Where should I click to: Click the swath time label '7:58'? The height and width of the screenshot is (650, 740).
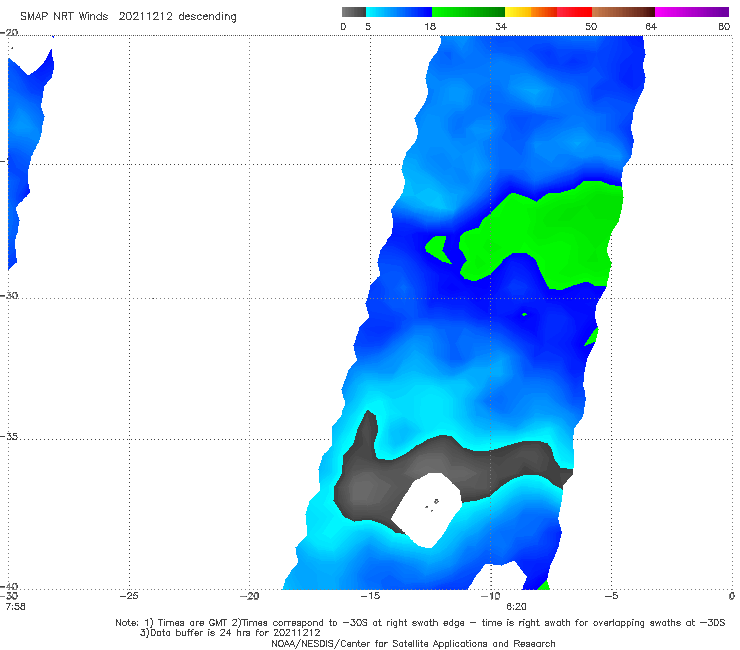(x=15, y=606)
